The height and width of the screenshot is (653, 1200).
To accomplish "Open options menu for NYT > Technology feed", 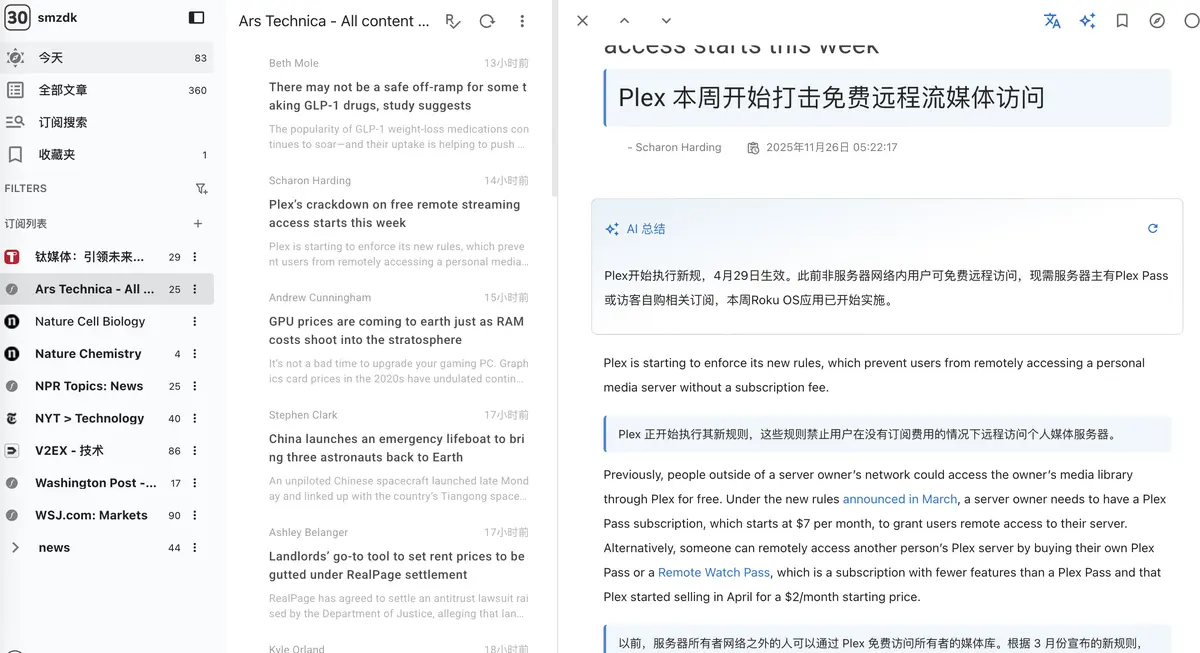I will tap(195, 419).
